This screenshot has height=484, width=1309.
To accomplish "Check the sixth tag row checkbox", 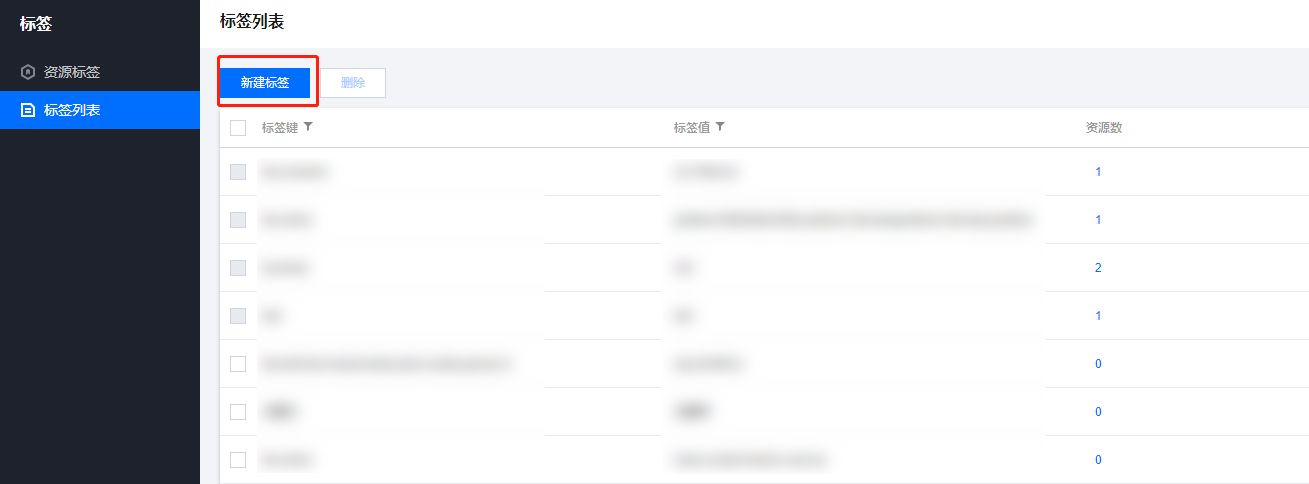I will pos(238,412).
